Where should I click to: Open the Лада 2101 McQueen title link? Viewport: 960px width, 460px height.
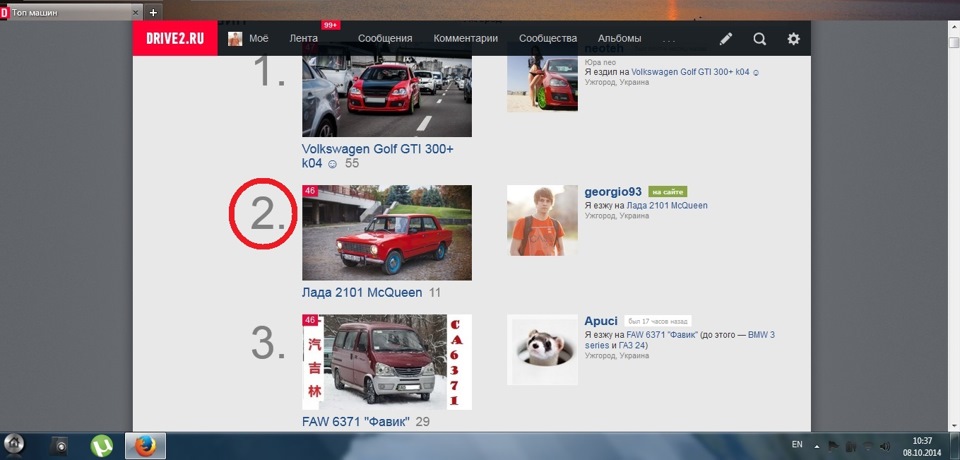pyautogui.click(x=362, y=293)
